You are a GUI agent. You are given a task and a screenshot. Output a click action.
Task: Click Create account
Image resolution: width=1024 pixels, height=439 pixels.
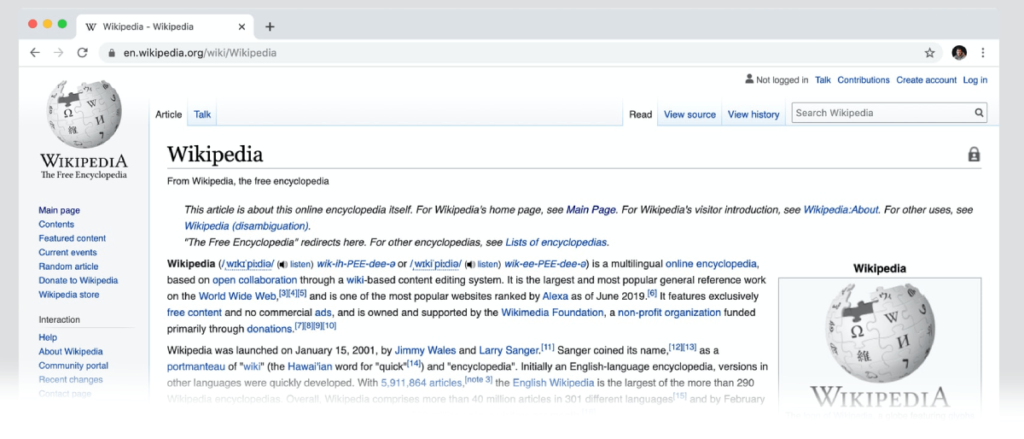click(x=926, y=80)
